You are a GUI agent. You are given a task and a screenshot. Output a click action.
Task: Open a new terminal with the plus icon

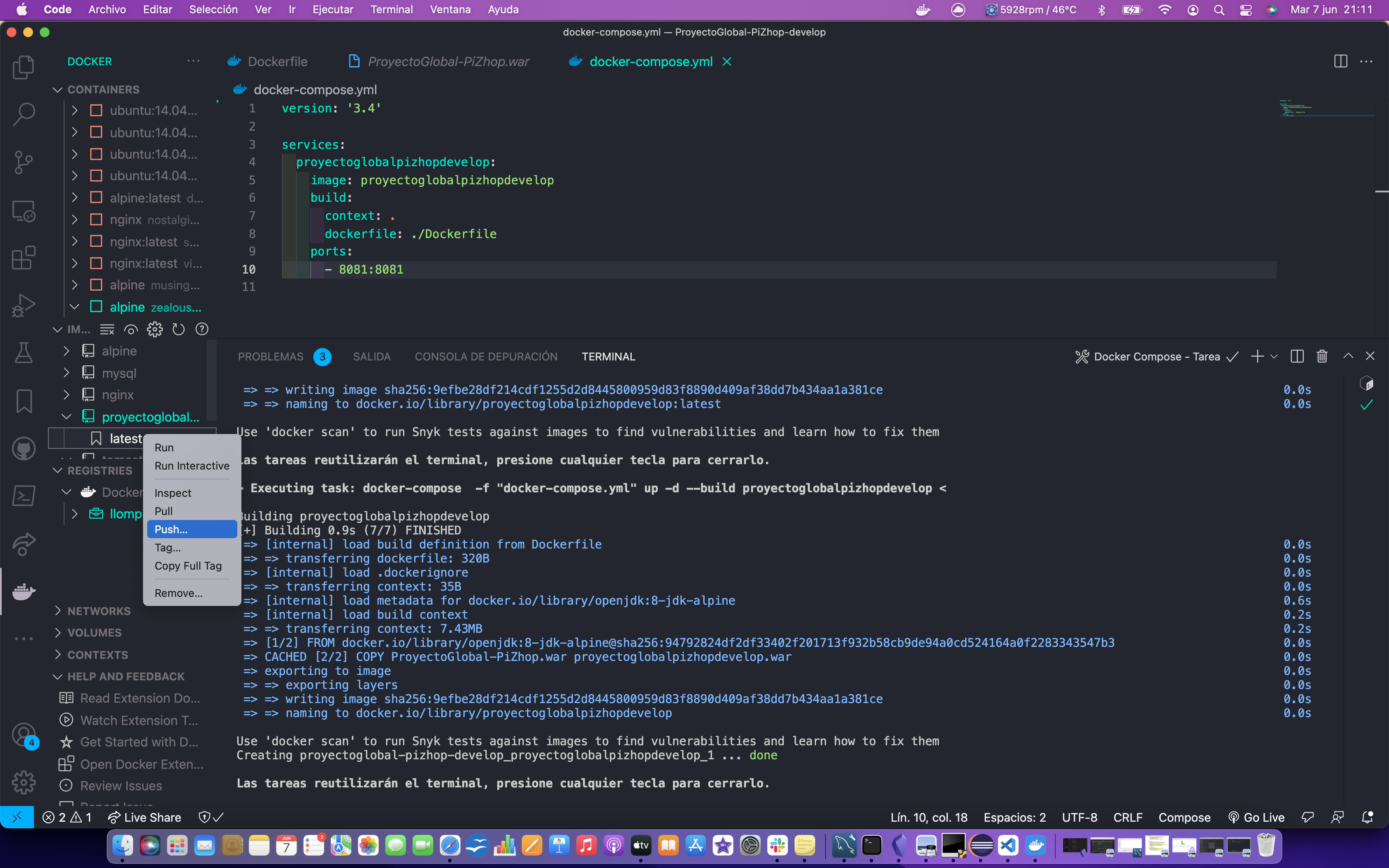point(1258,356)
